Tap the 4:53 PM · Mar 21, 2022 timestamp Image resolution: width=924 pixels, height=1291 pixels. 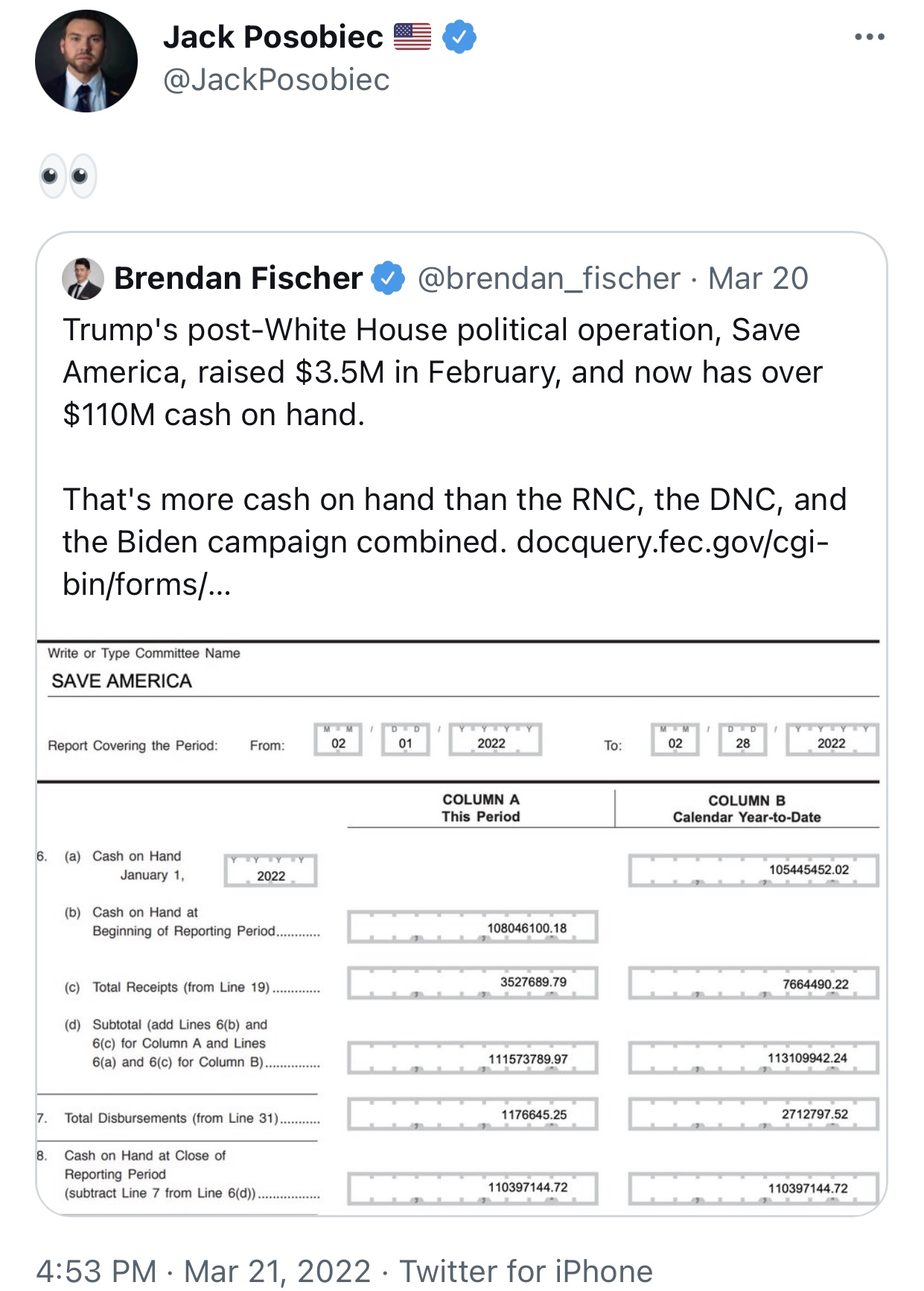[203, 1271]
